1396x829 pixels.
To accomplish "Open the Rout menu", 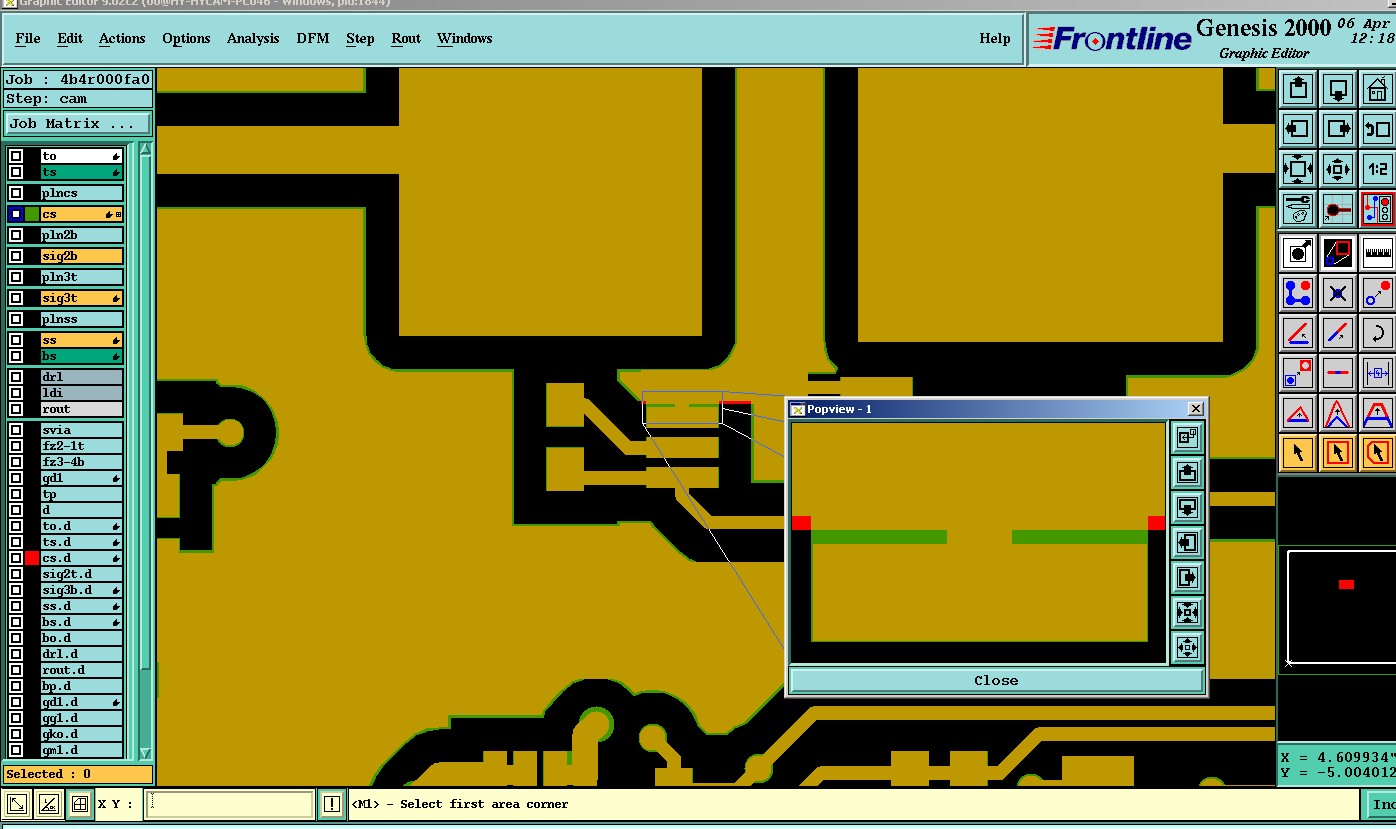I will pyautogui.click(x=406, y=38).
